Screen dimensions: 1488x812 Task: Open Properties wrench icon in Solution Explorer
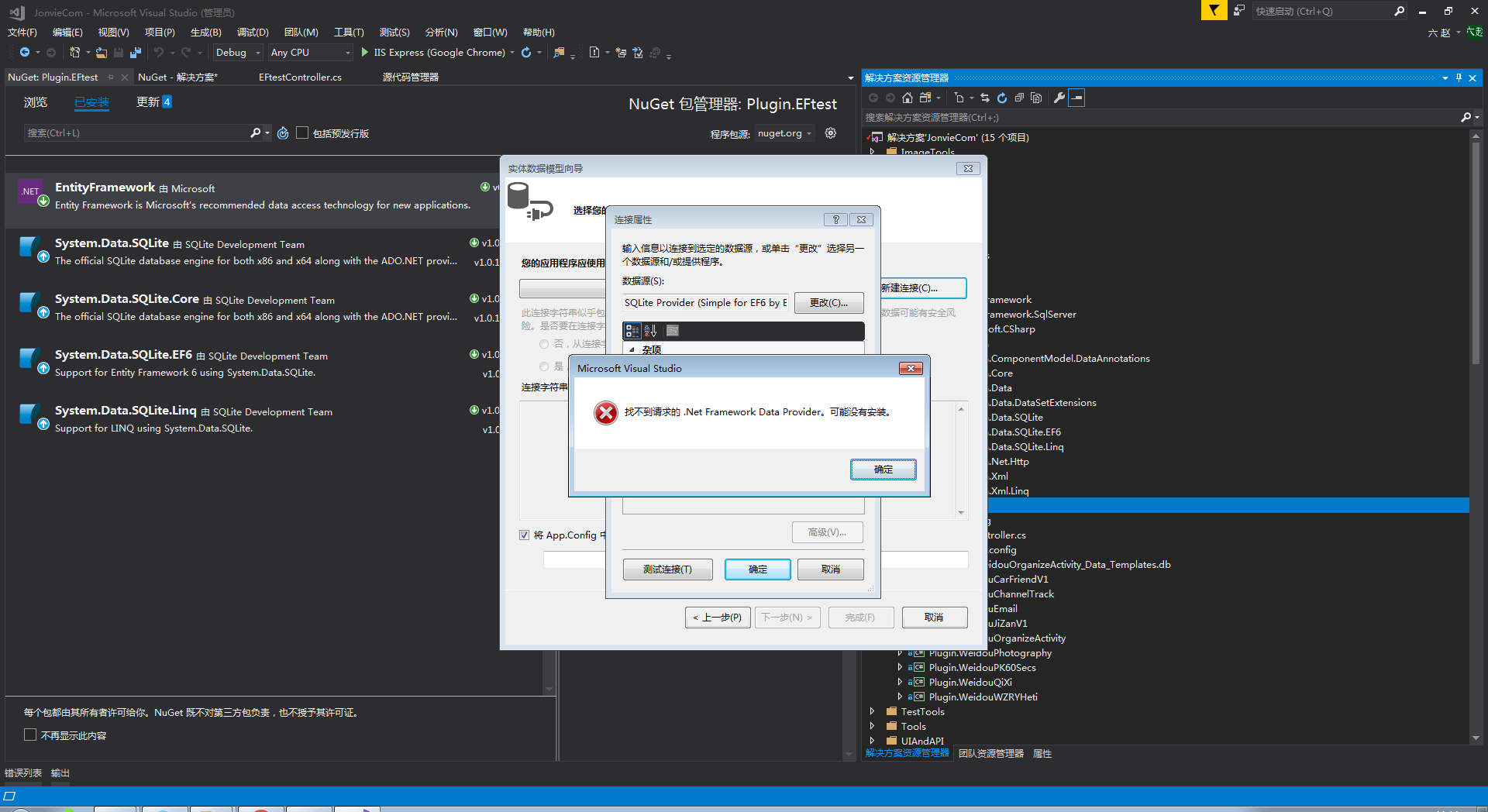click(1059, 98)
